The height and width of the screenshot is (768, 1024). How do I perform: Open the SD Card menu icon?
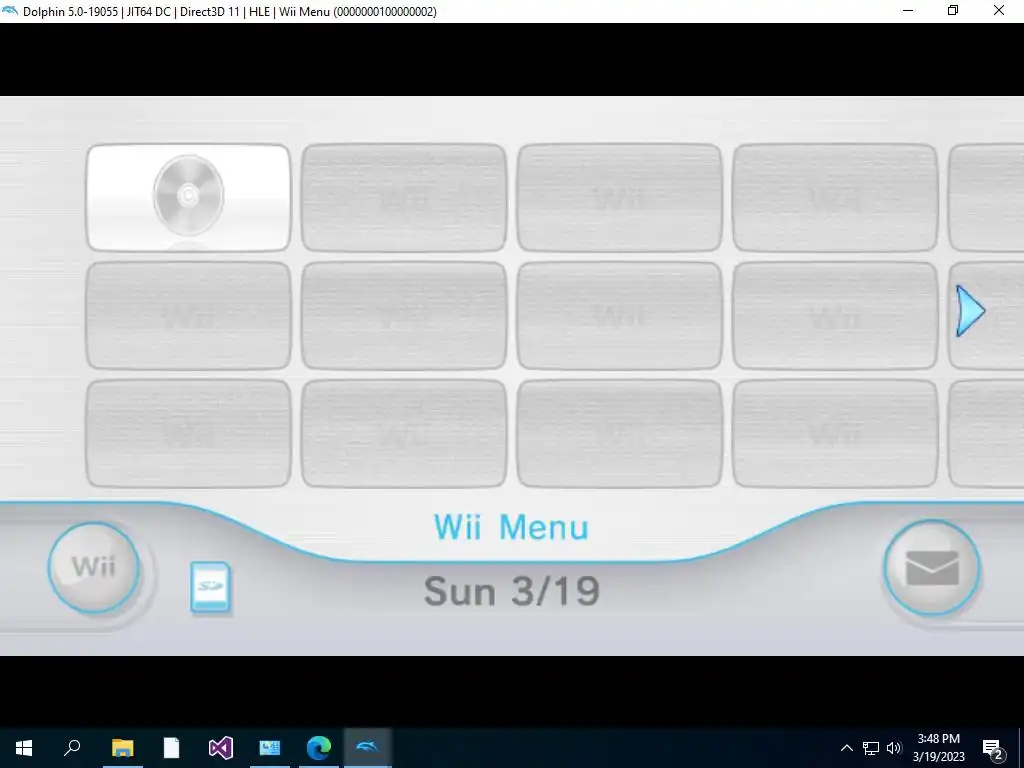(210, 587)
